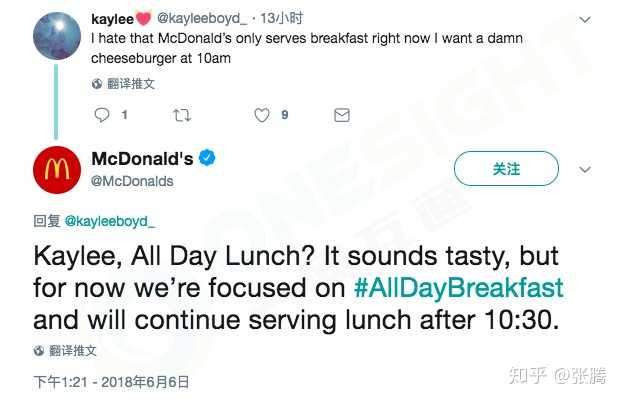
Task: Click the envelope direct message icon
Action: (x=341, y=115)
